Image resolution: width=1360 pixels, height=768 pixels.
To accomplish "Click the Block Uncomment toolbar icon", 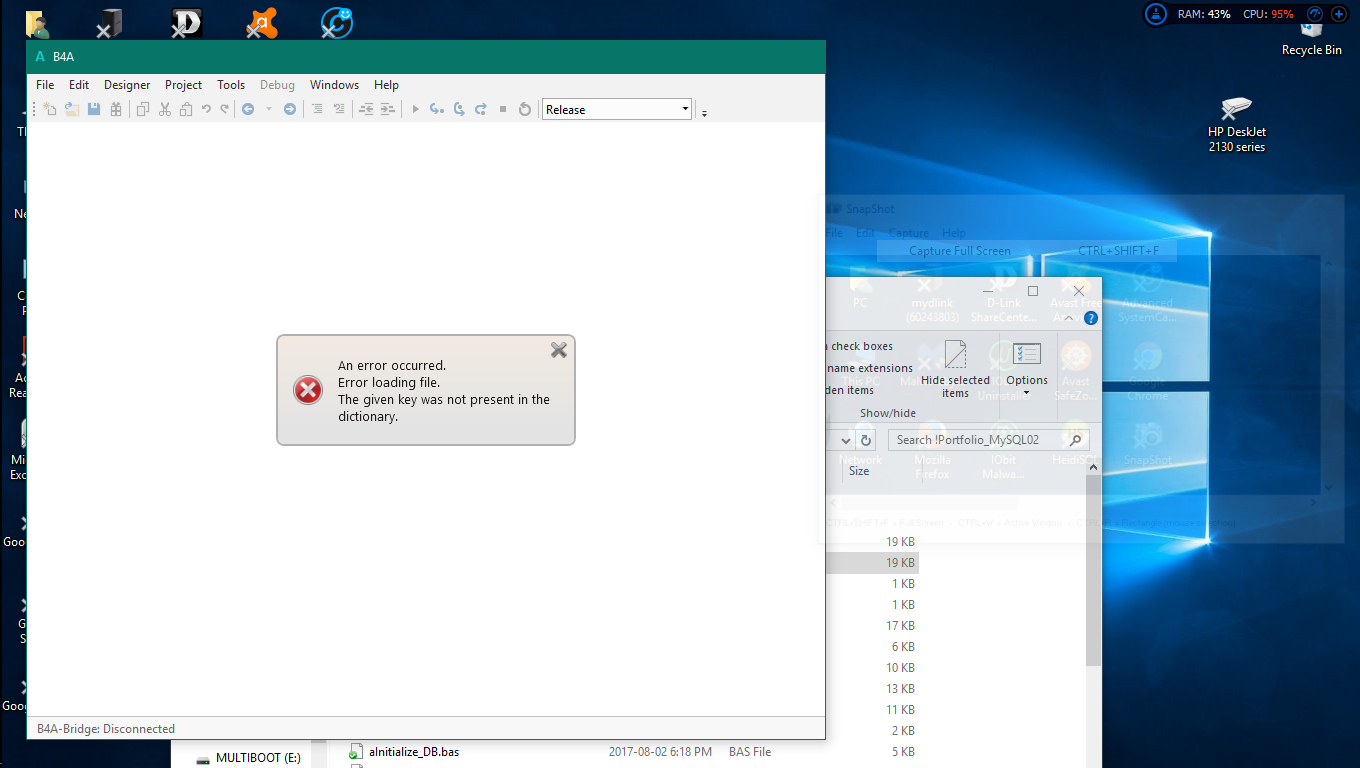I will (339, 109).
